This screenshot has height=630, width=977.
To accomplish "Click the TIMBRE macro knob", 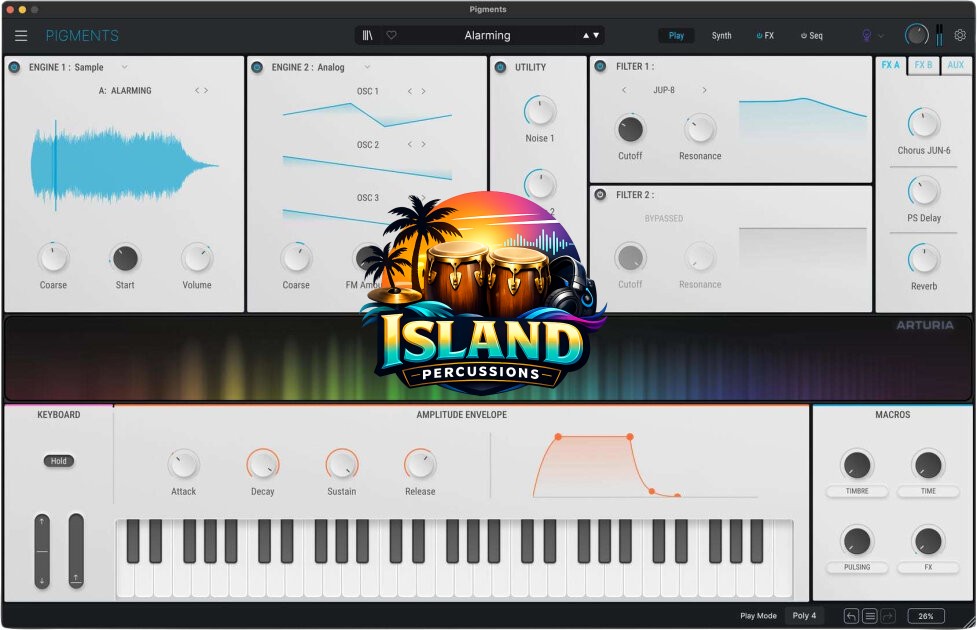I will point(857,465).
